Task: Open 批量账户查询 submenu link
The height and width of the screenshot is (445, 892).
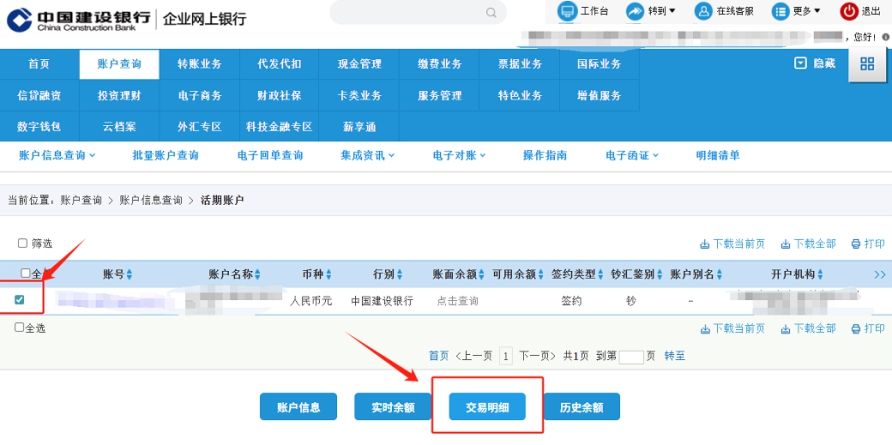Action: point(166,155)
